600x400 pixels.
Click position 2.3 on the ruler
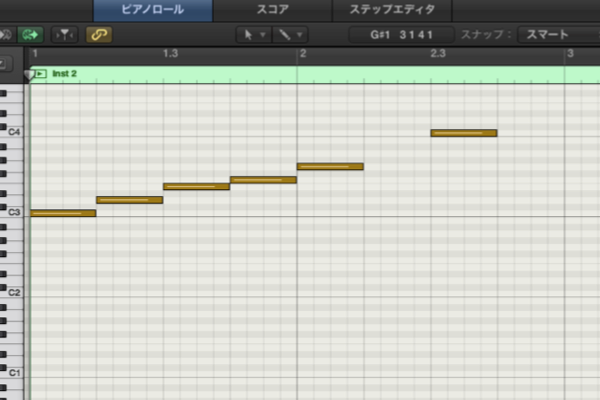click(438, 54)
